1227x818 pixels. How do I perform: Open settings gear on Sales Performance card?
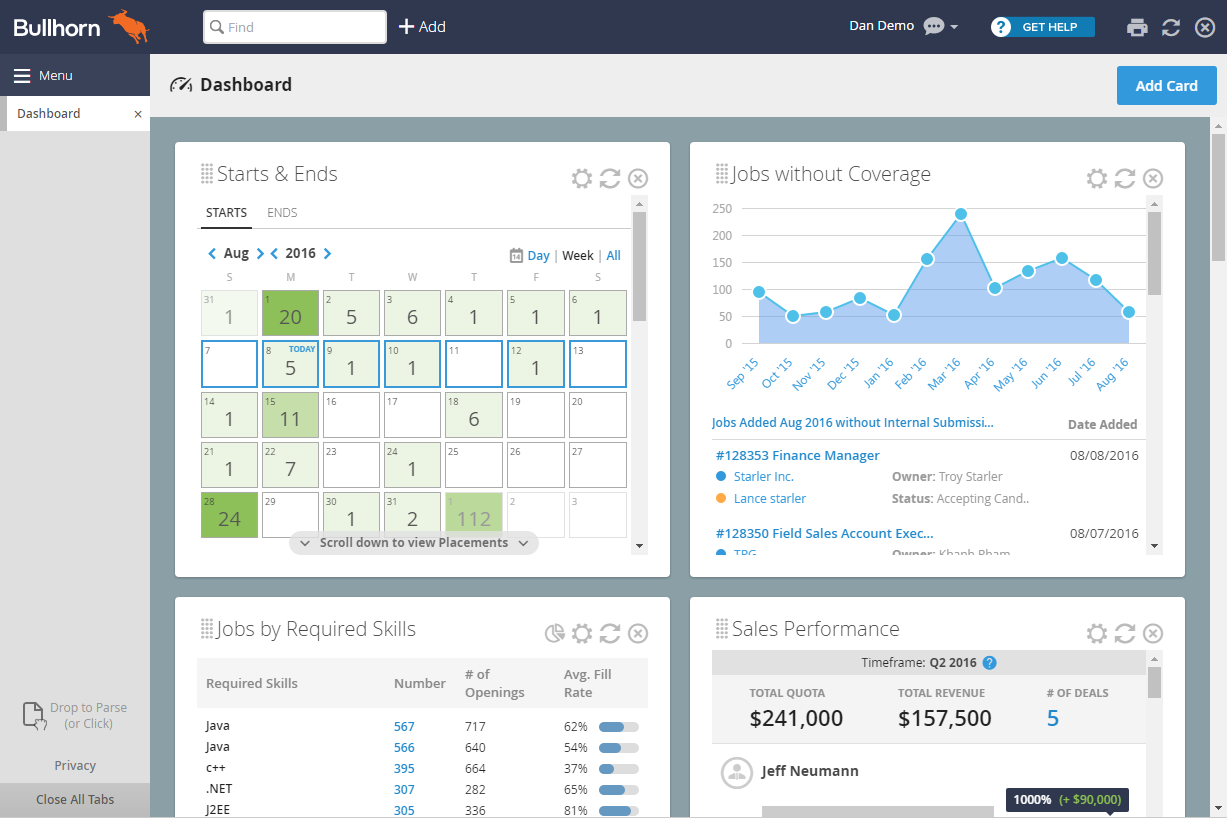click(x=1096, y=633)
